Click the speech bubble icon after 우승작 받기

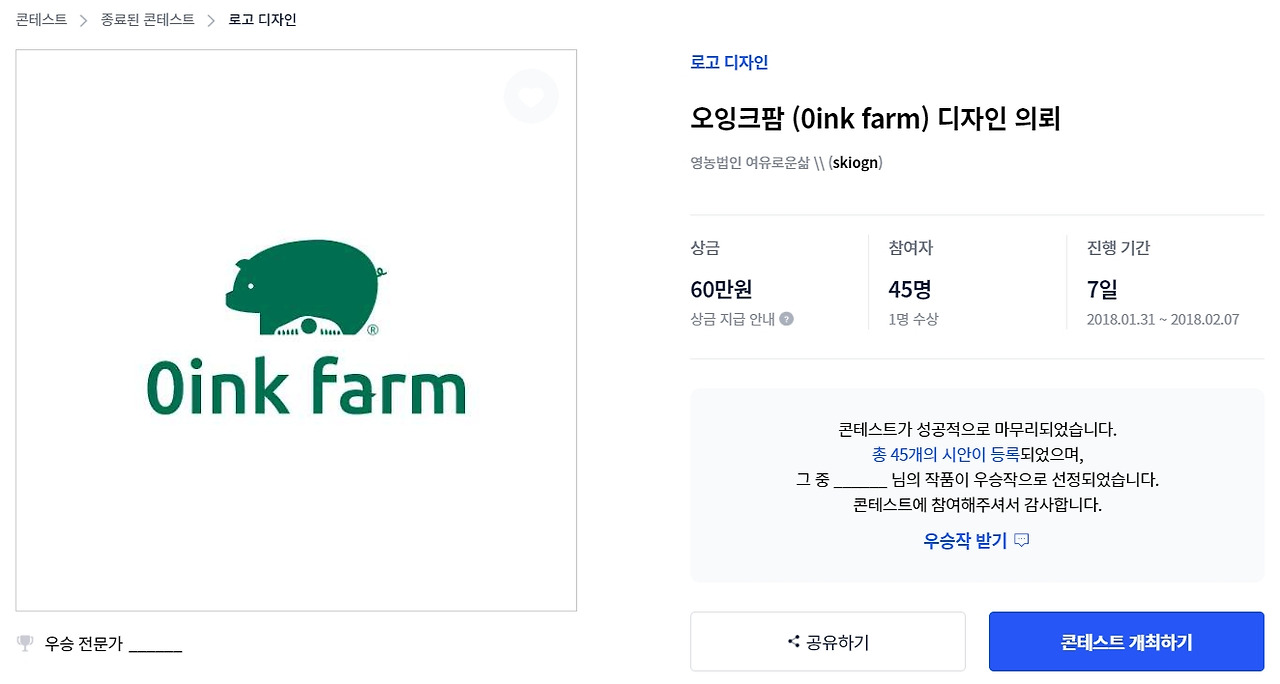[1021, 541]
